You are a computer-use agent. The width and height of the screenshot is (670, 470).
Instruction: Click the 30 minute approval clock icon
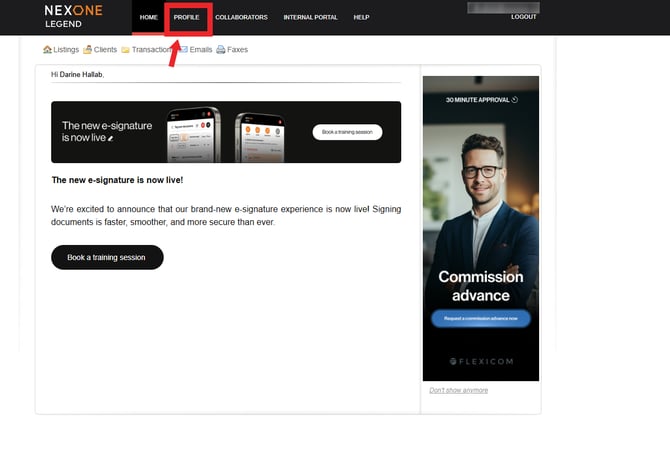(x=515, y=100)
